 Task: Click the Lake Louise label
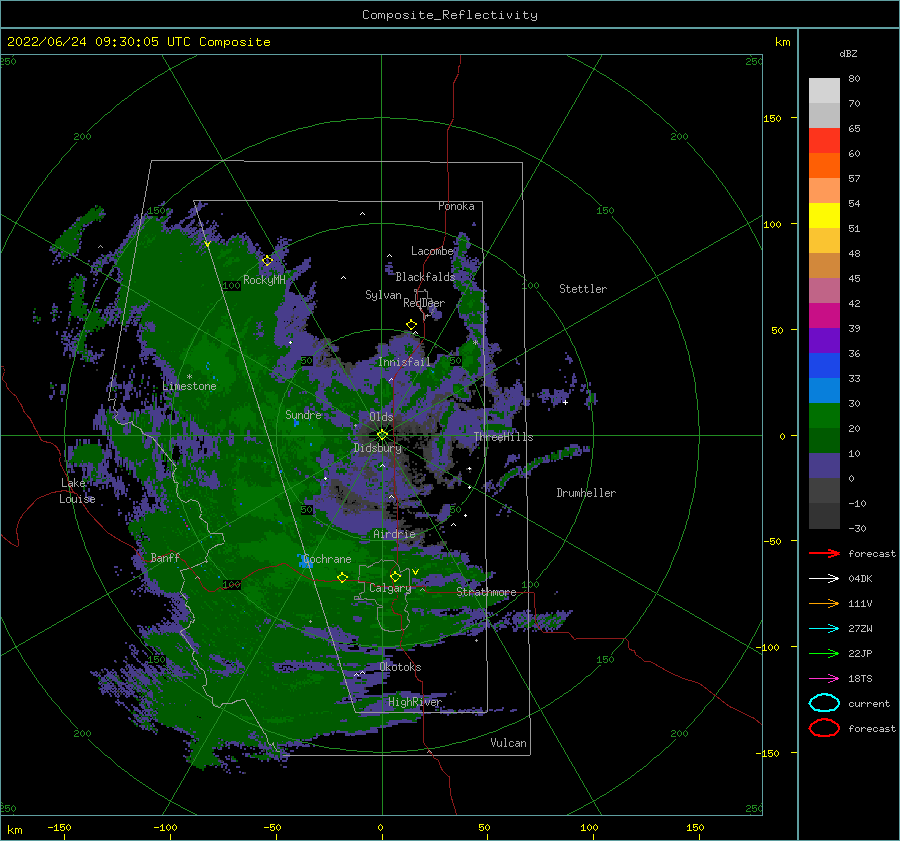tap(77, 491)
